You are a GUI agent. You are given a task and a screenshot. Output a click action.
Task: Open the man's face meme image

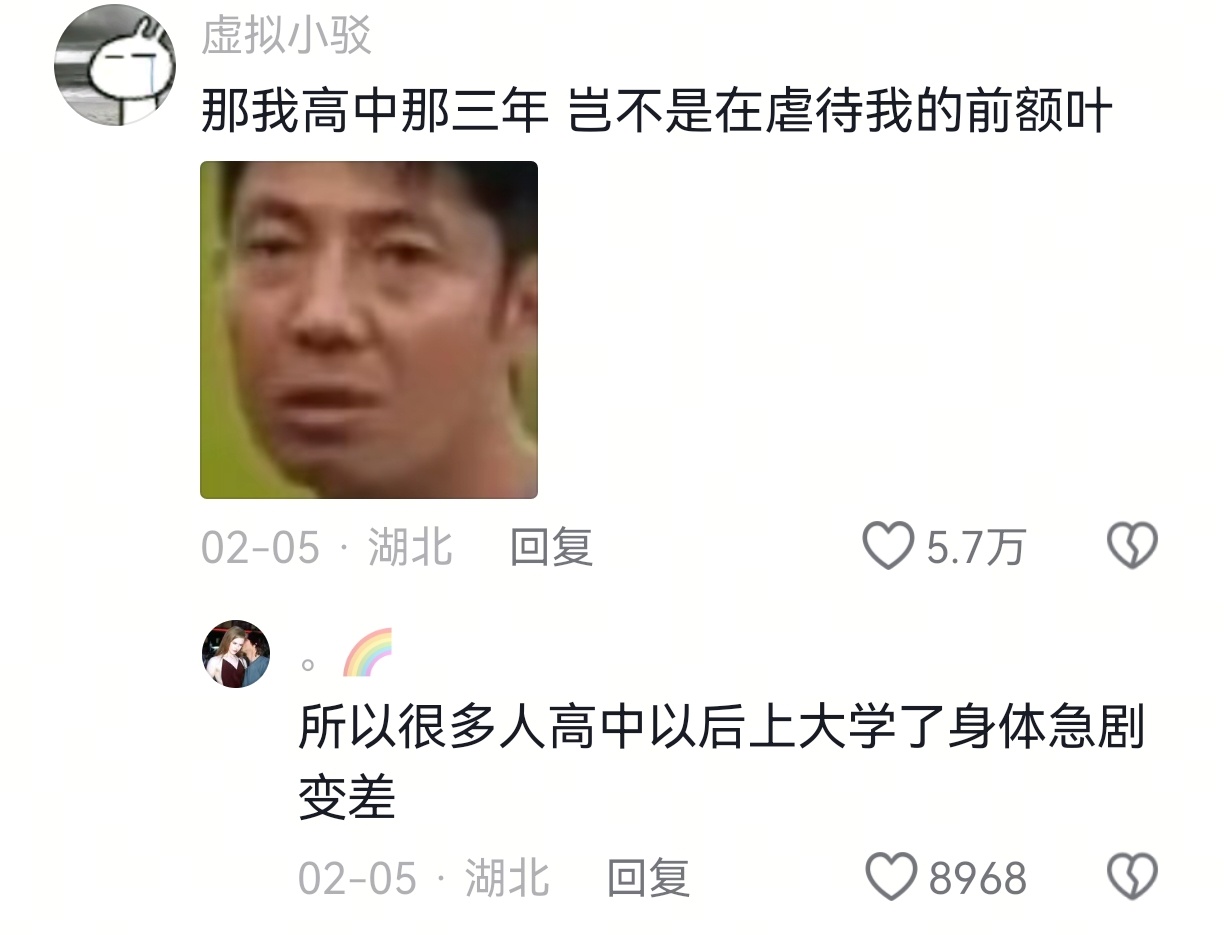click(x=369, y=330)
